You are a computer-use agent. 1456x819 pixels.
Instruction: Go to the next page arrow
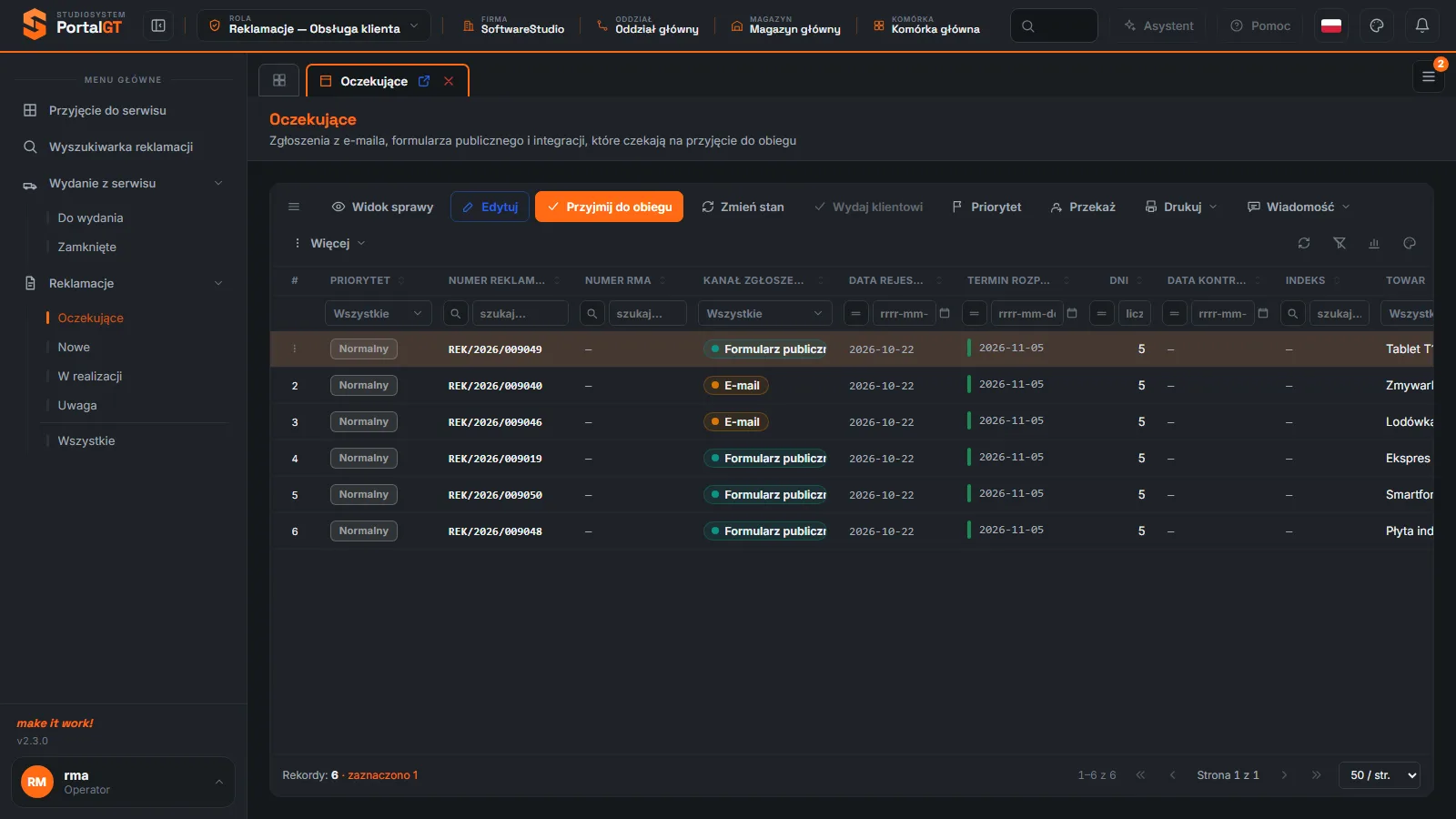click(x=1285, y=775)
